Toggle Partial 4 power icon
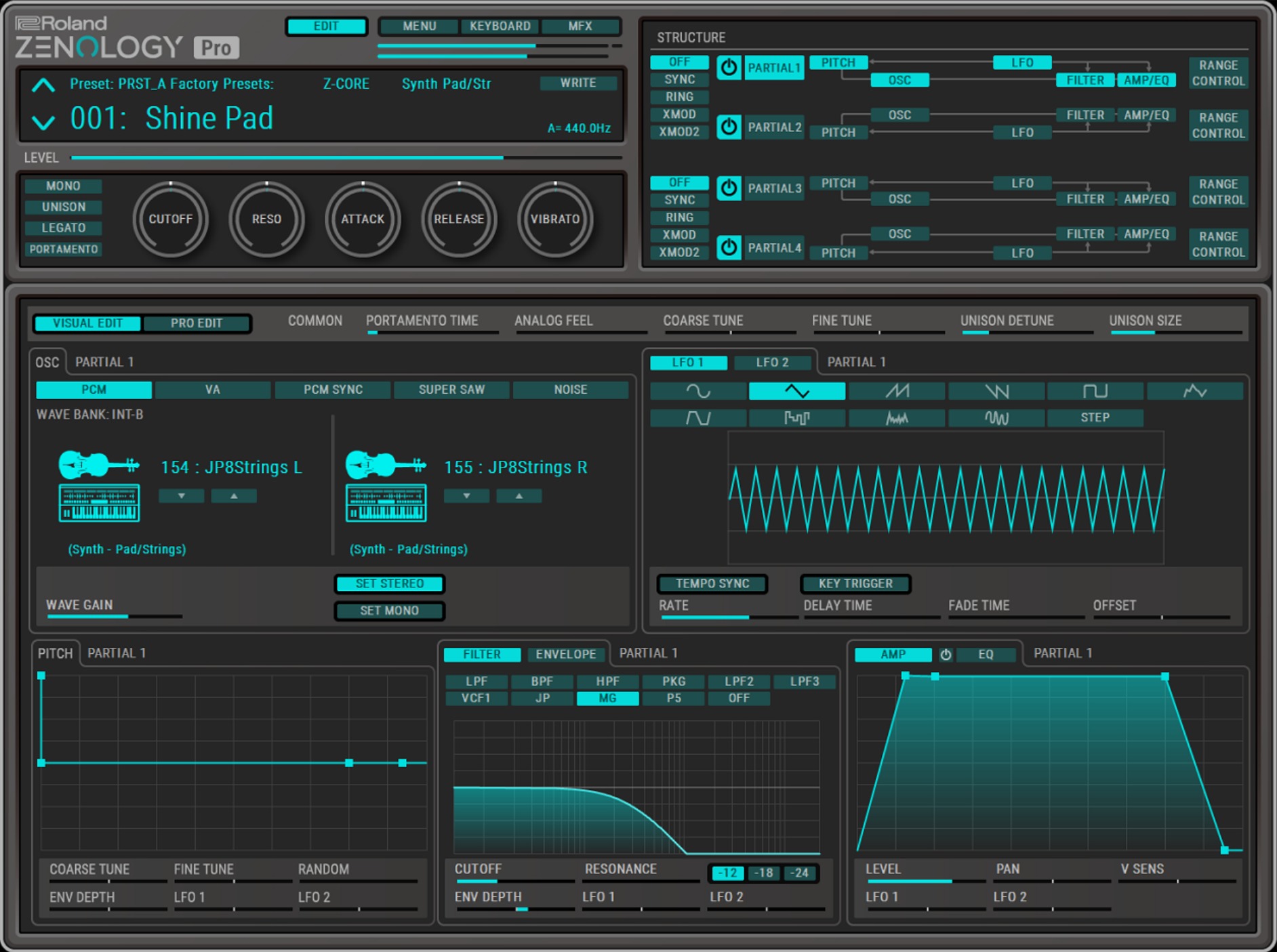 [729, 247]
